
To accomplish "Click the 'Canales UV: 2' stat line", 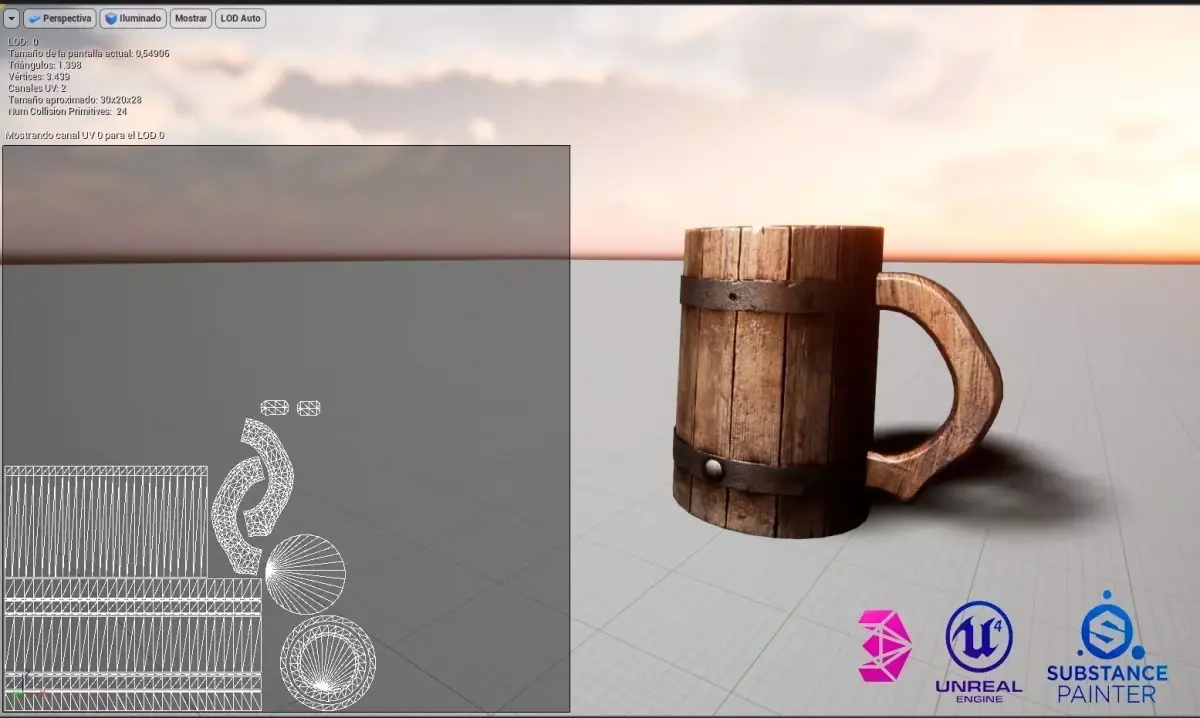I will click(37, 88).
